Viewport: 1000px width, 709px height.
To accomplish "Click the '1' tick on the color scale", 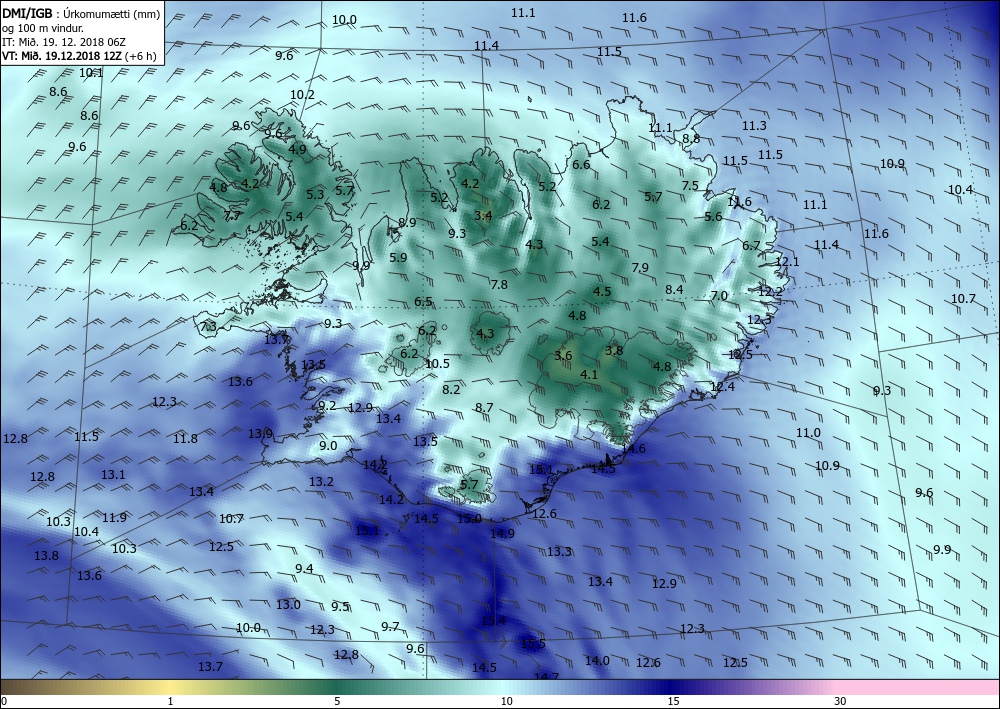I will coord(170,701).
